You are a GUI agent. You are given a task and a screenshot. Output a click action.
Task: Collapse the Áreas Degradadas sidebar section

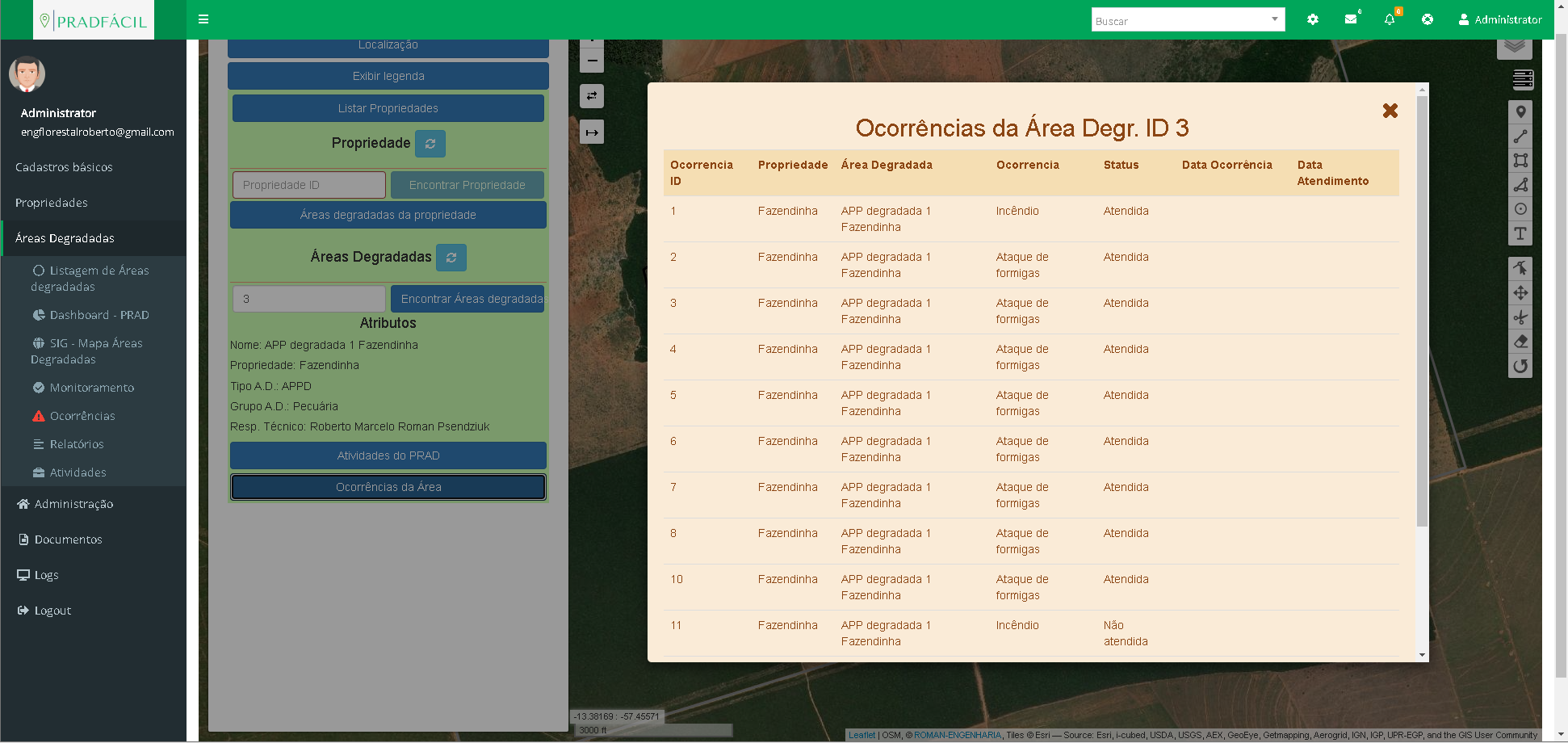point(65,238)
